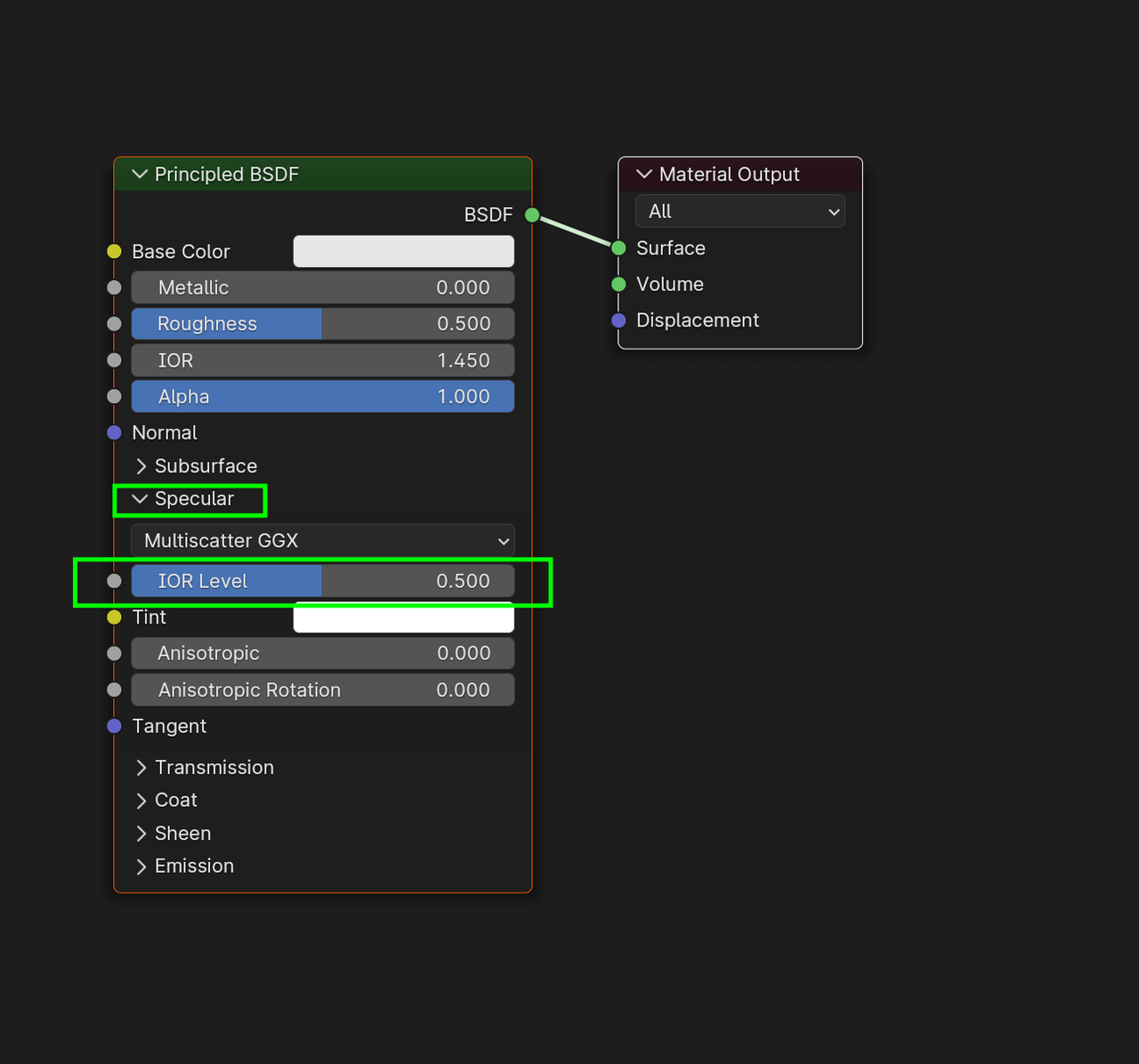Click the Base Color swatch
The width and height of the screenshot is (1139, 1064).
(404, 252)
